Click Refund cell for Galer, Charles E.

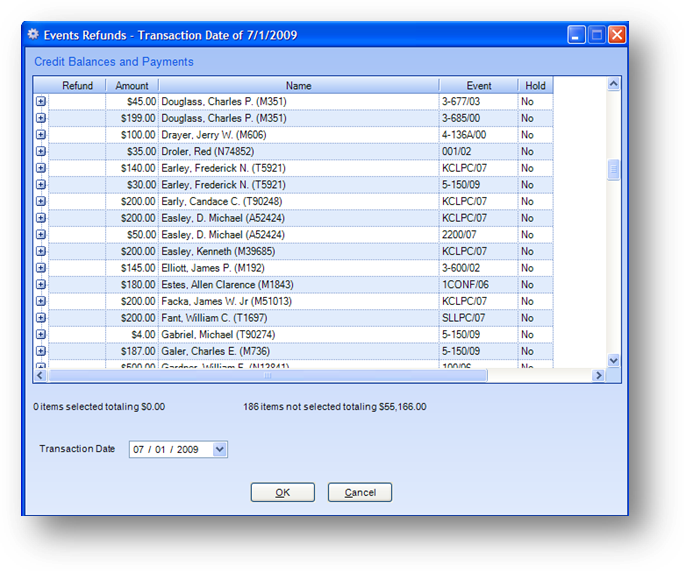77,352
